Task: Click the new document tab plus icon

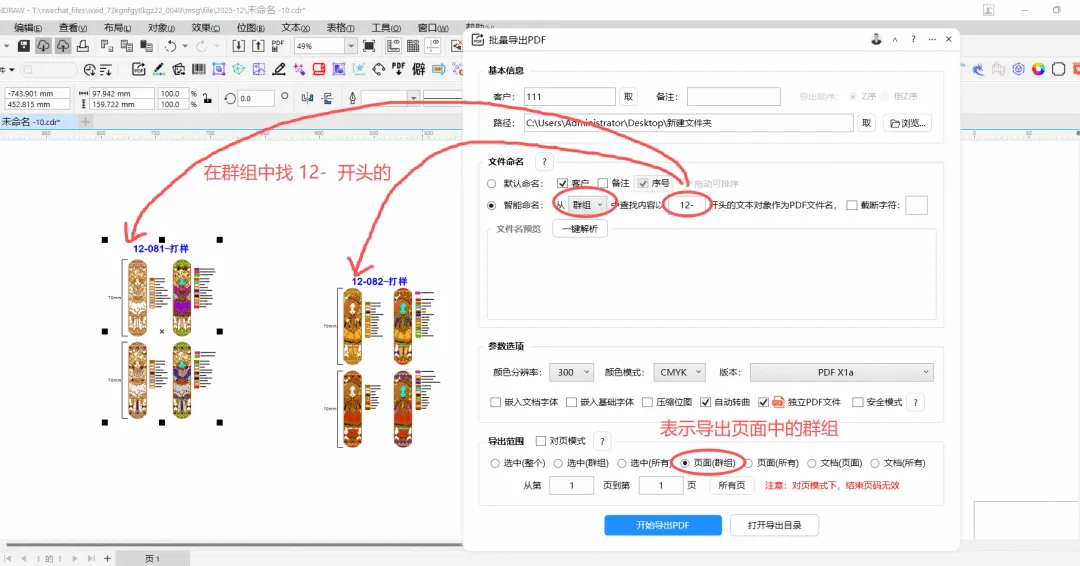Action: (x=85, y=122)
